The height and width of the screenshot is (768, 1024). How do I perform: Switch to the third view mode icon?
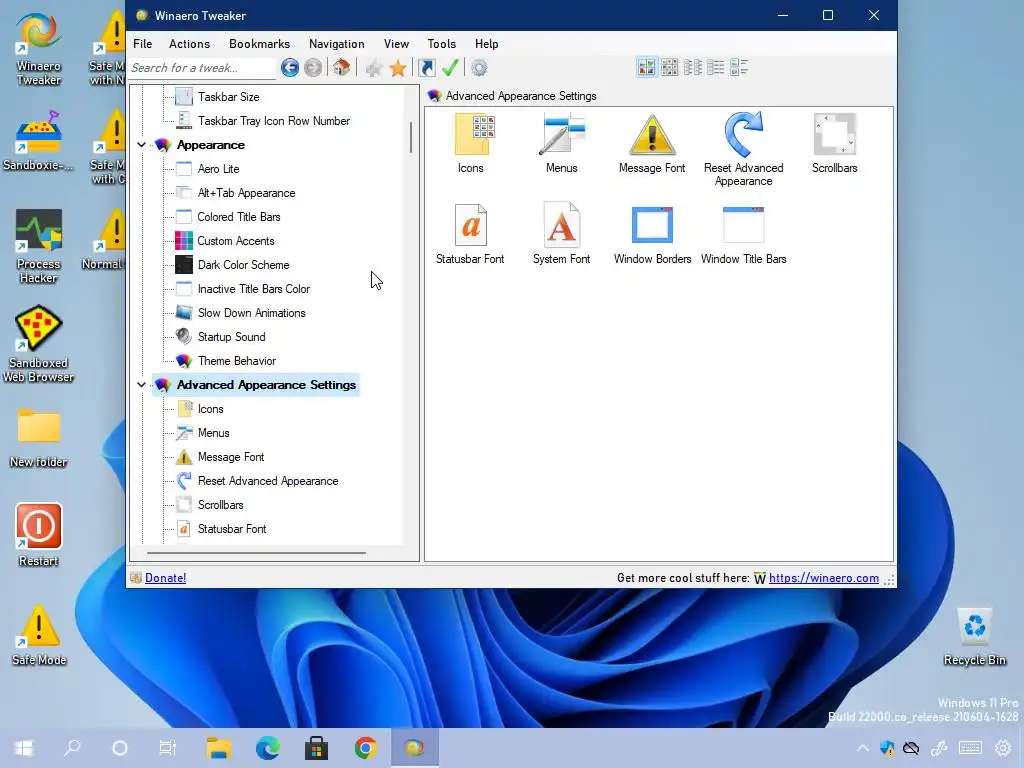(692, 67)
